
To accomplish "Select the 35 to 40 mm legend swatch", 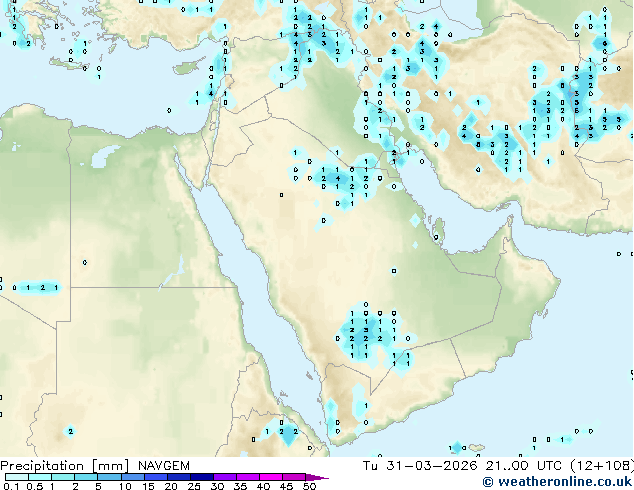I will coord(248,477).
